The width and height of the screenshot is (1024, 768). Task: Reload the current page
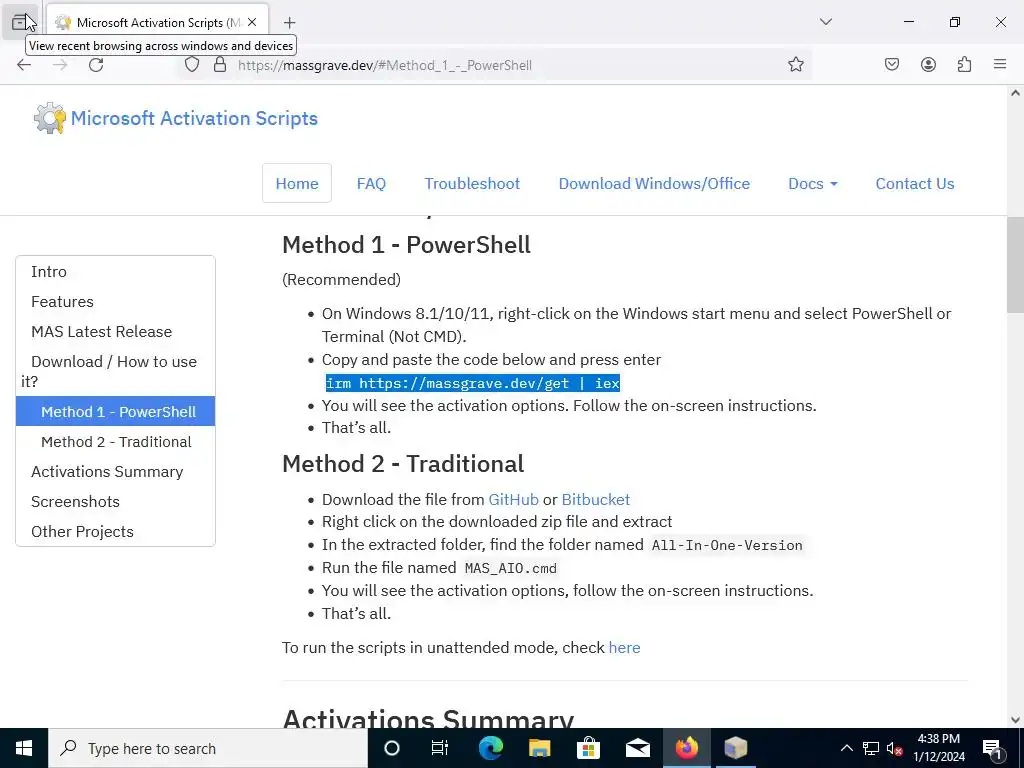(x=96, y=65)
